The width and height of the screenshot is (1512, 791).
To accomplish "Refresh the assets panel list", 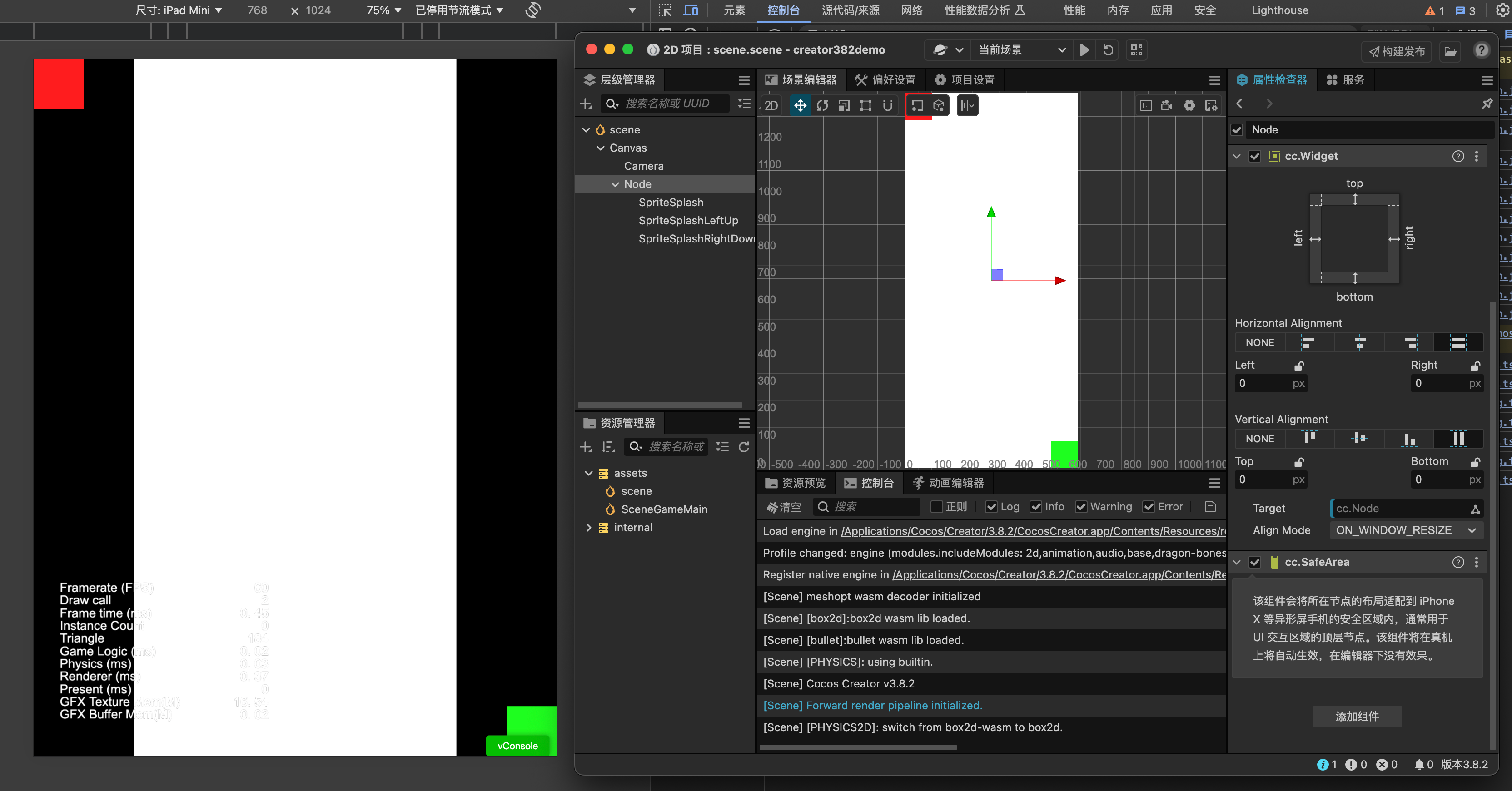I will tap(744, 447).
